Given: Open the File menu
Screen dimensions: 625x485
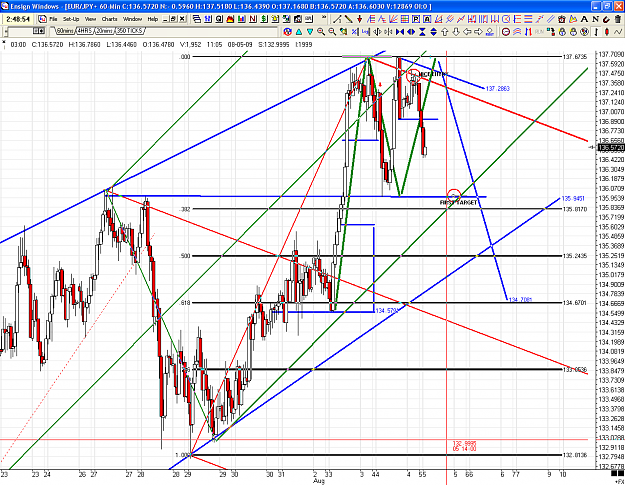Looking at the screenshot, I should point(53,19).
